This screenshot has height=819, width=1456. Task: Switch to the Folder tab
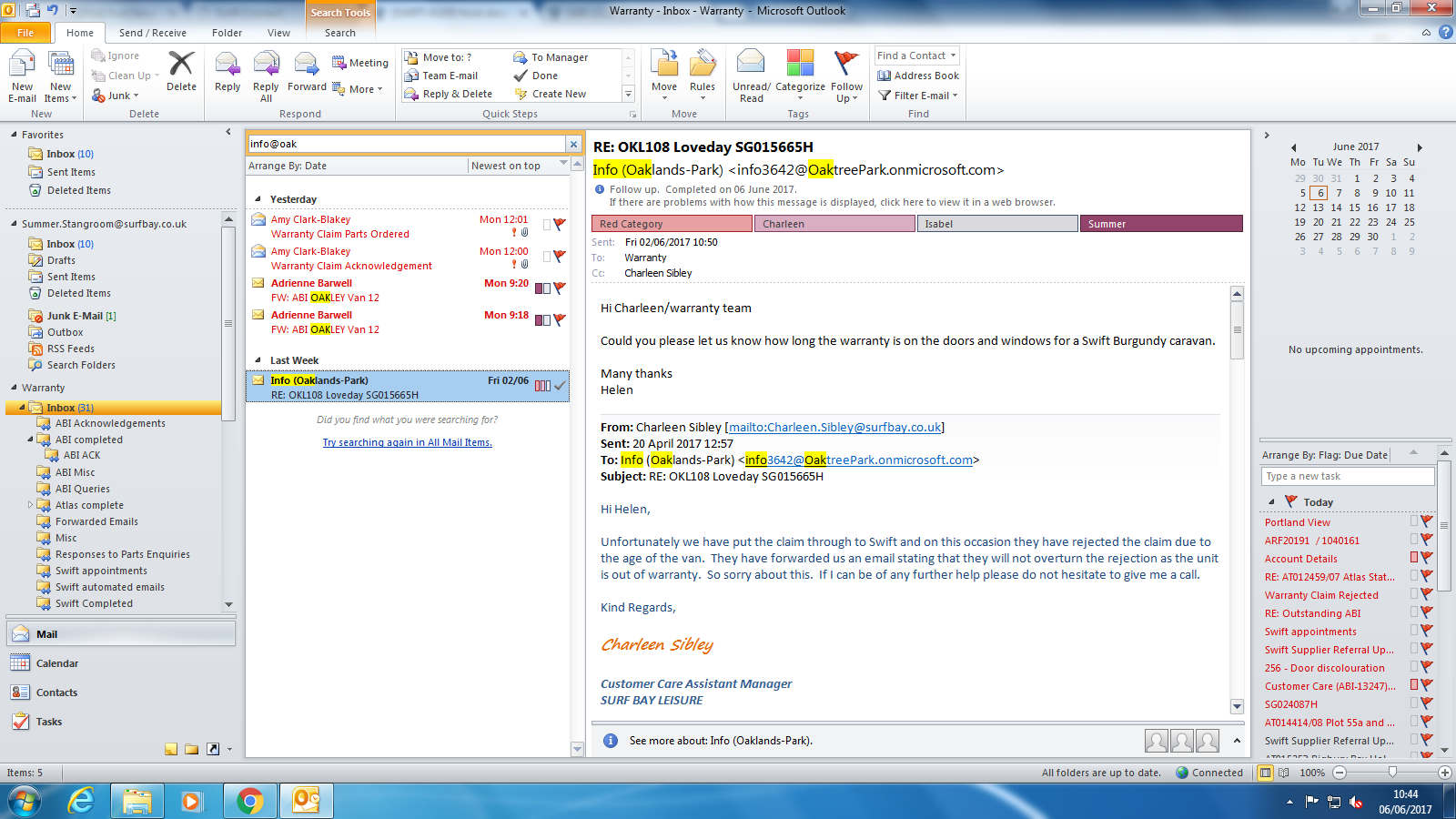point(227,33)
